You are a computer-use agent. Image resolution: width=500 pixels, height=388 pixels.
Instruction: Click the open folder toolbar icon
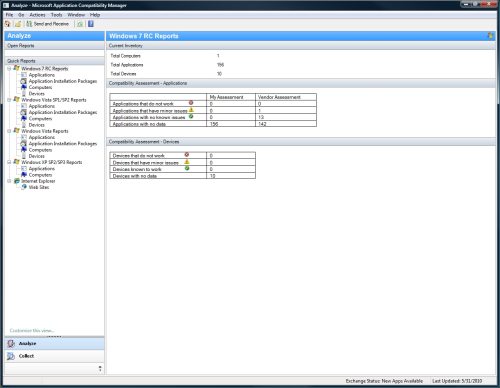coord(18,24)
